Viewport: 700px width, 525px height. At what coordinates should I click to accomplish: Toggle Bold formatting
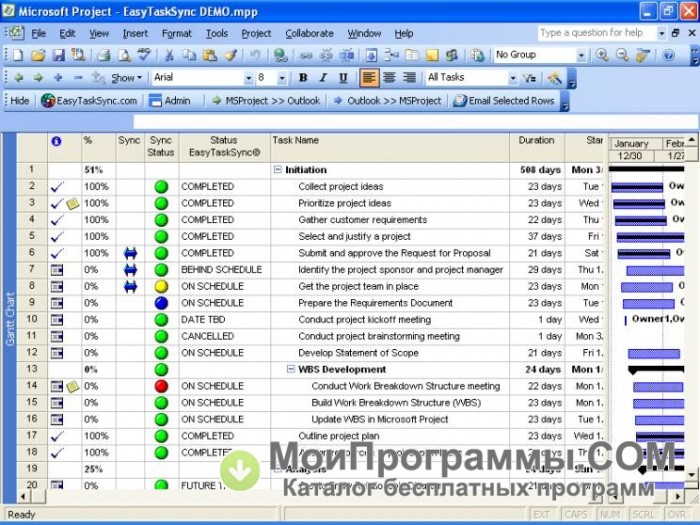click(x=303, y=78)
